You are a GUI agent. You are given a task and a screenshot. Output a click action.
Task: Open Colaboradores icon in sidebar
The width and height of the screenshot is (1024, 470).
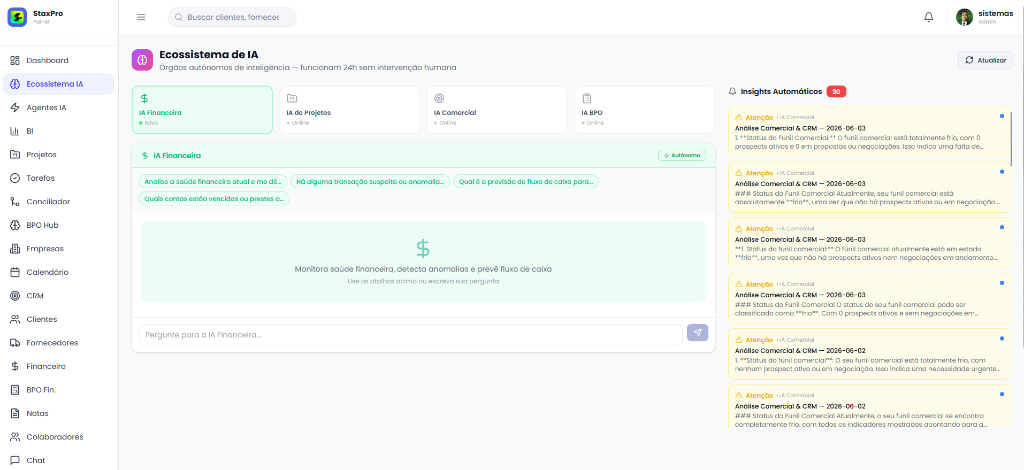(x=15, y=437)
